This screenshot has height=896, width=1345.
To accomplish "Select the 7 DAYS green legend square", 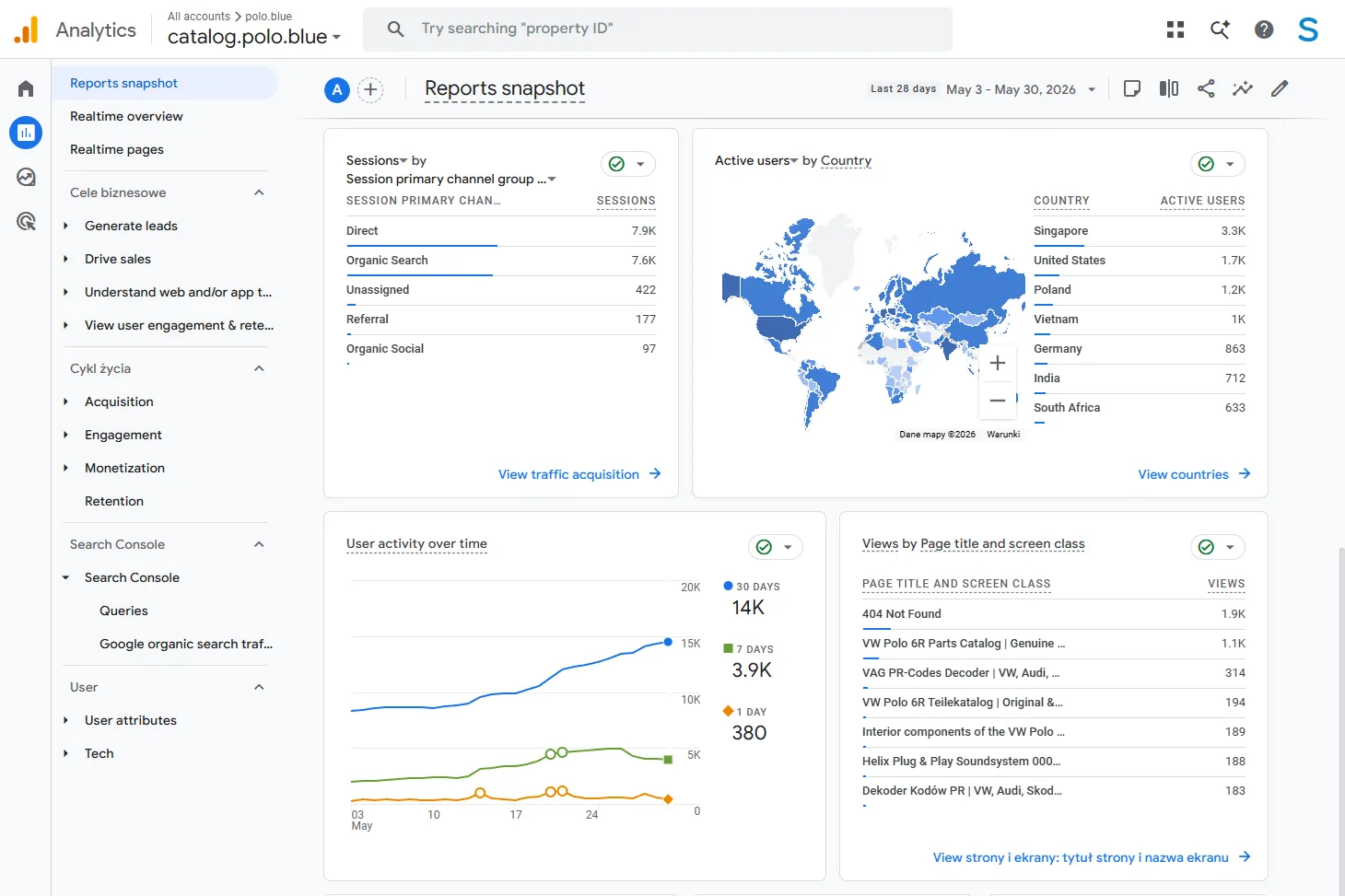I will coord(728,648).
